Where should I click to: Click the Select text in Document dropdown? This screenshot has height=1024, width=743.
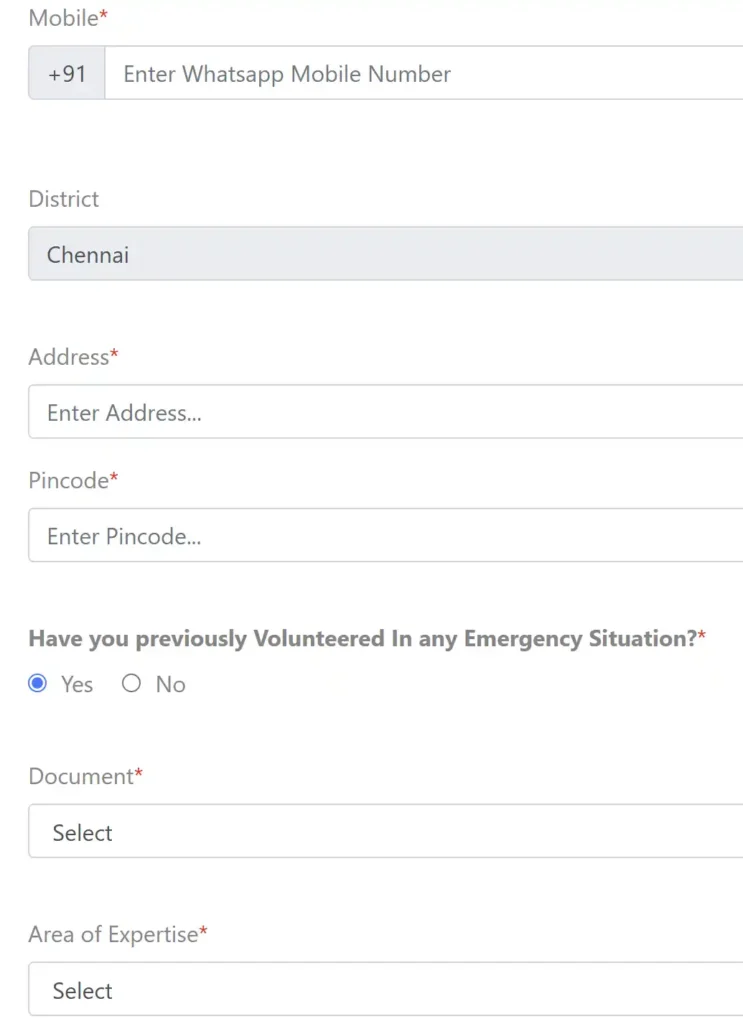click(x=82, y=833)
